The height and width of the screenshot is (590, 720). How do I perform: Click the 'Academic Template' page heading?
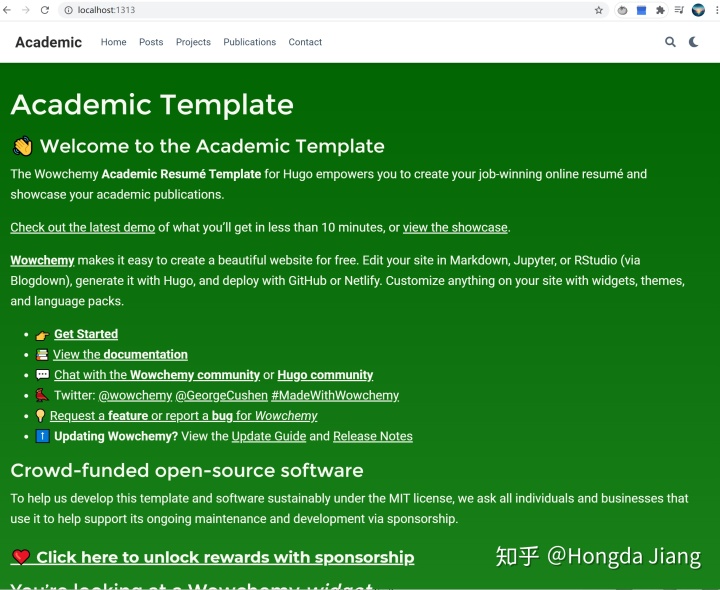coord(152,105)
